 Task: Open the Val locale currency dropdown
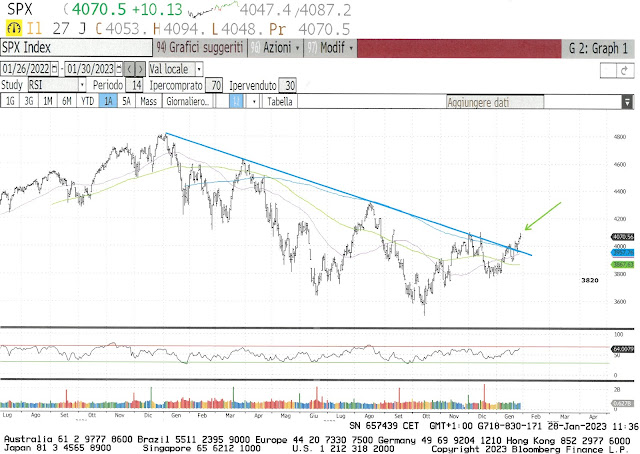(176, 69)
